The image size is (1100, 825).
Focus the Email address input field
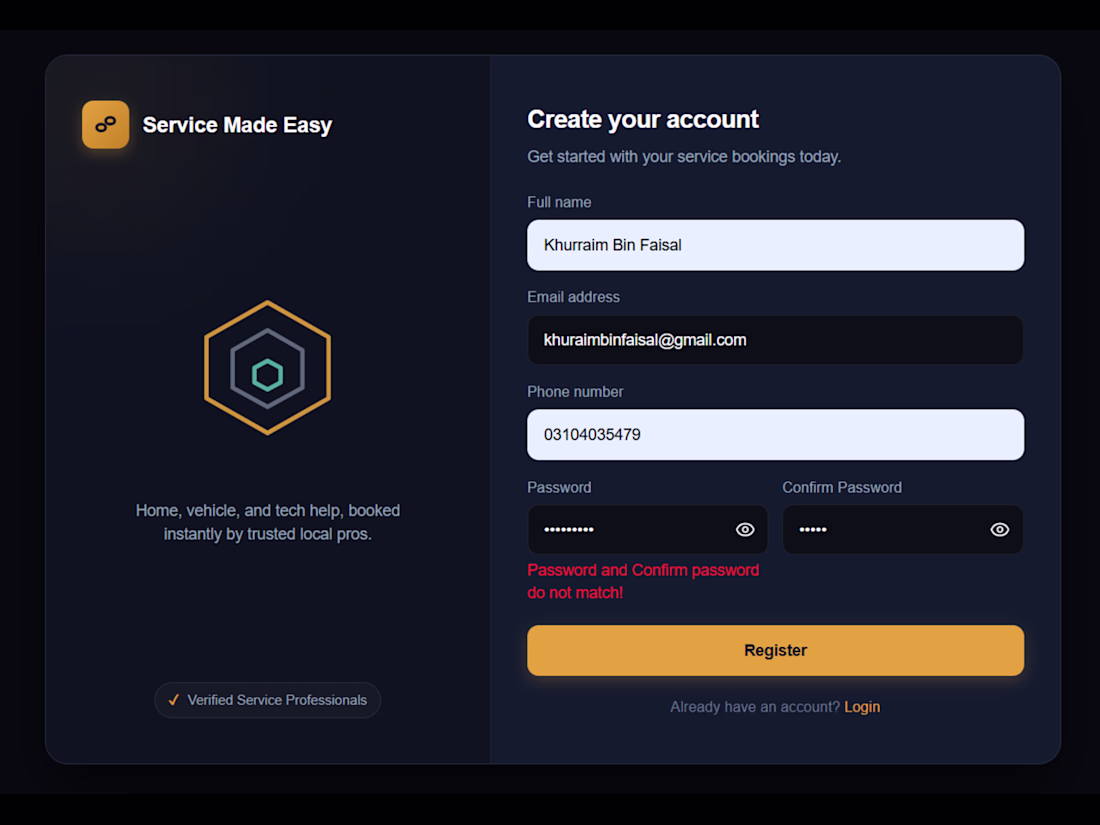(775, 340)
